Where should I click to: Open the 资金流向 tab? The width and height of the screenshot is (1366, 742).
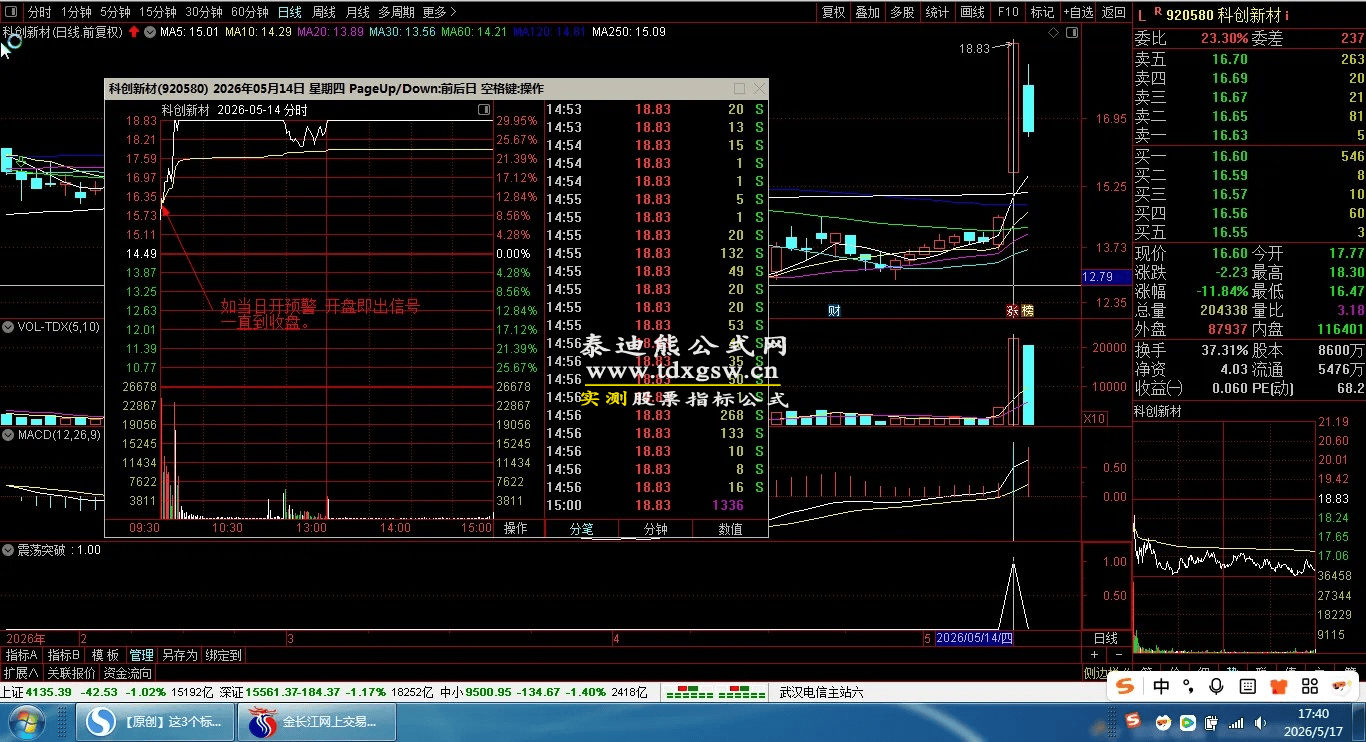(127, 673)
